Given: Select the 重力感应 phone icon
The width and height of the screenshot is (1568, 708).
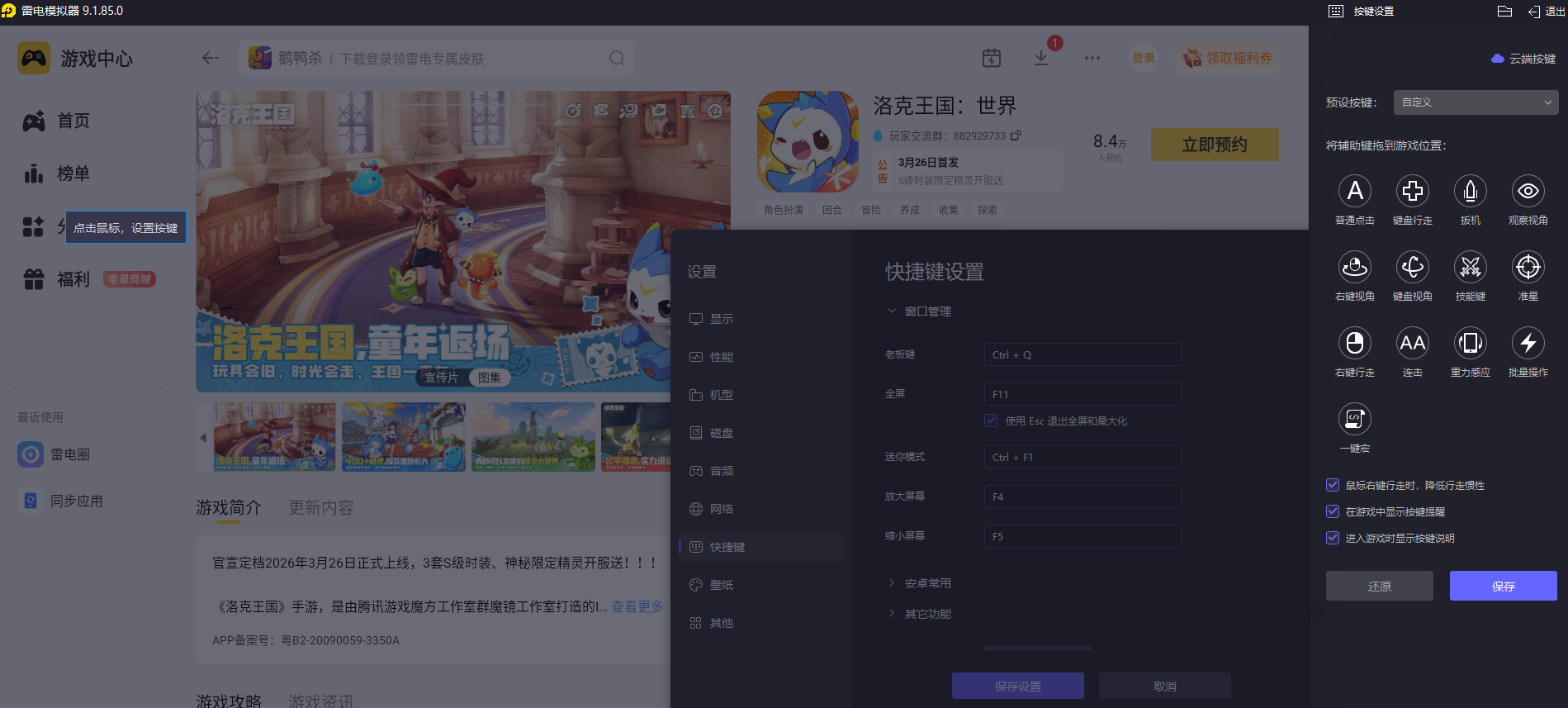Looking at the screenshot, I should (1470, 343).
